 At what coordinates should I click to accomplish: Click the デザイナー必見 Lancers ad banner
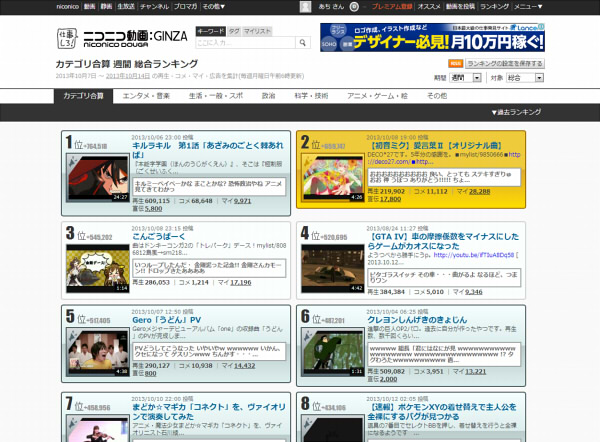(x=432, y=38)
